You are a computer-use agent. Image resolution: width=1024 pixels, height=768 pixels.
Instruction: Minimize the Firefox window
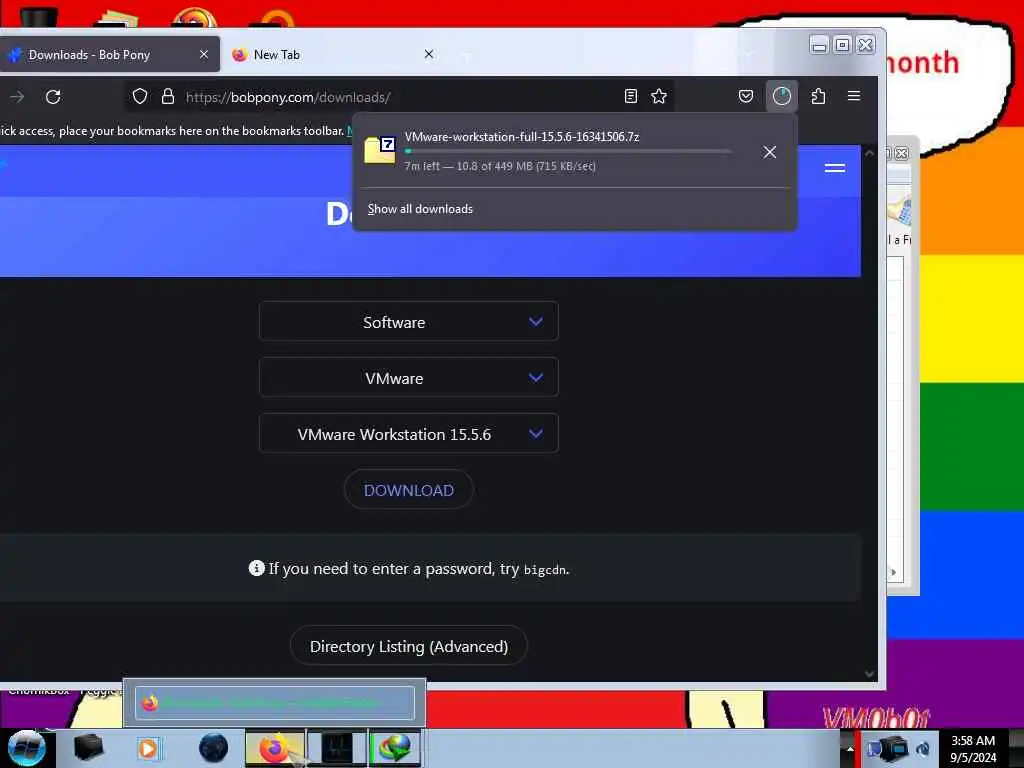[x=819, y=44]
